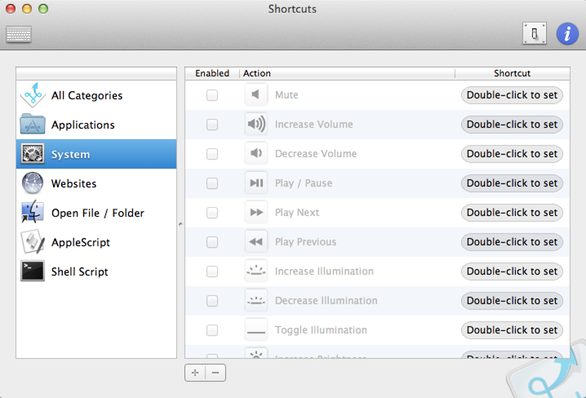Select the AppleScript category label

coord(81,243)
